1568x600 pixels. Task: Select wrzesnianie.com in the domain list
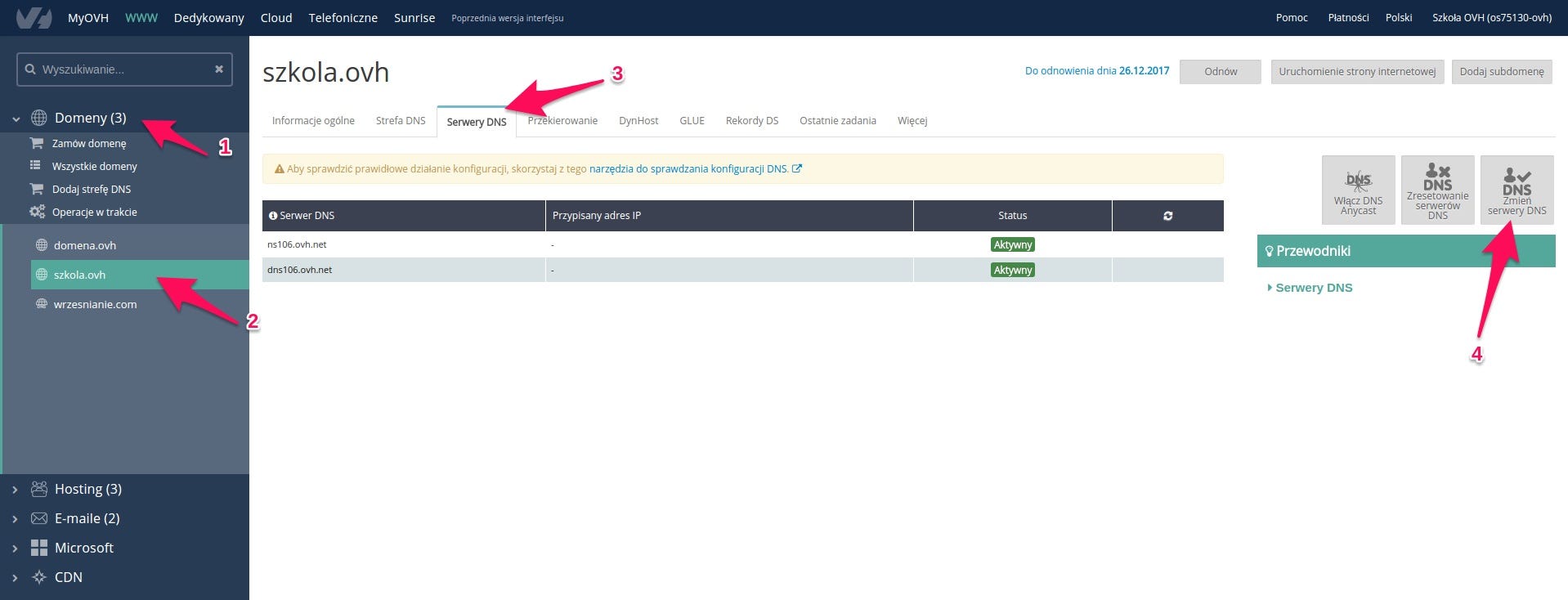(95, 304)
